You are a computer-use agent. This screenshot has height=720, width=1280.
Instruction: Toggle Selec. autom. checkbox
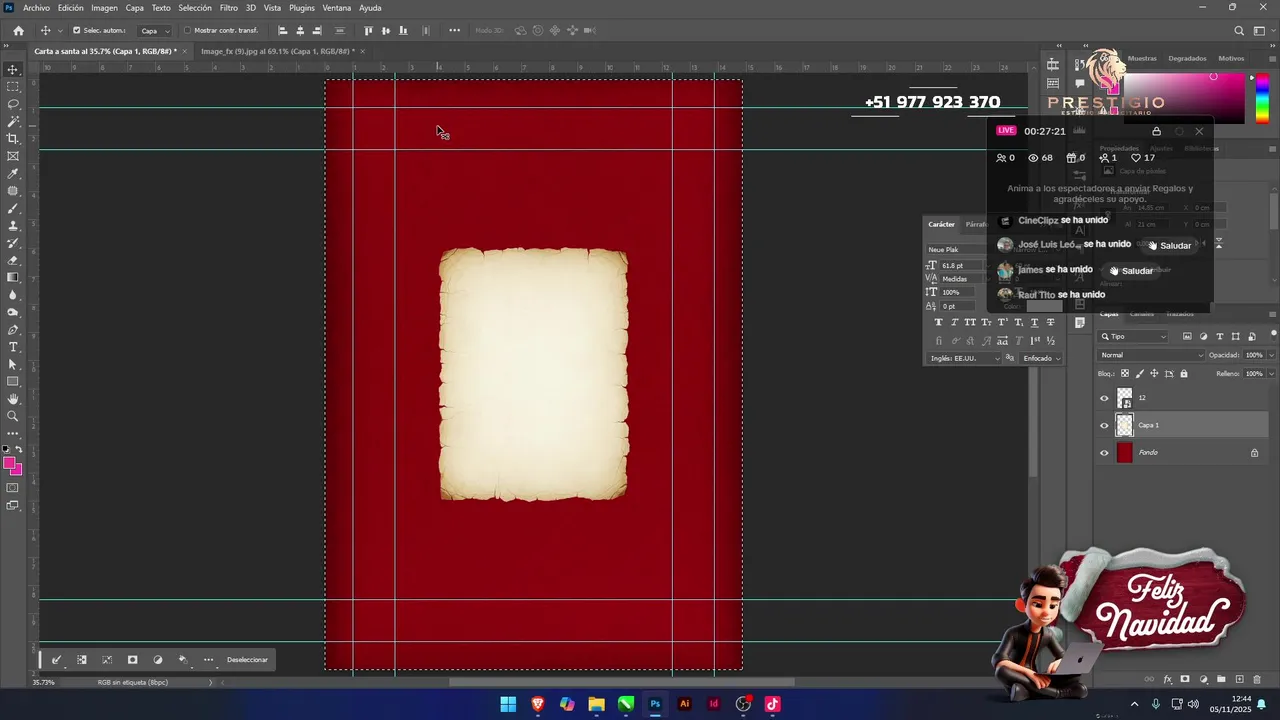coord(77,30)
